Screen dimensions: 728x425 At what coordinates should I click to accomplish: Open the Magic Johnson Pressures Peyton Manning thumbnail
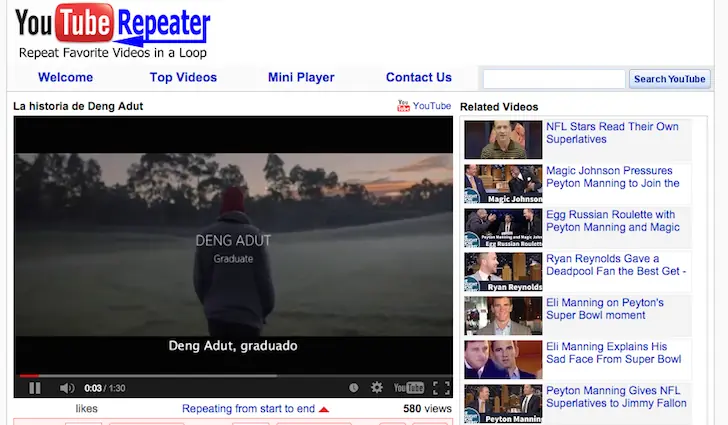tap(503, 184)
